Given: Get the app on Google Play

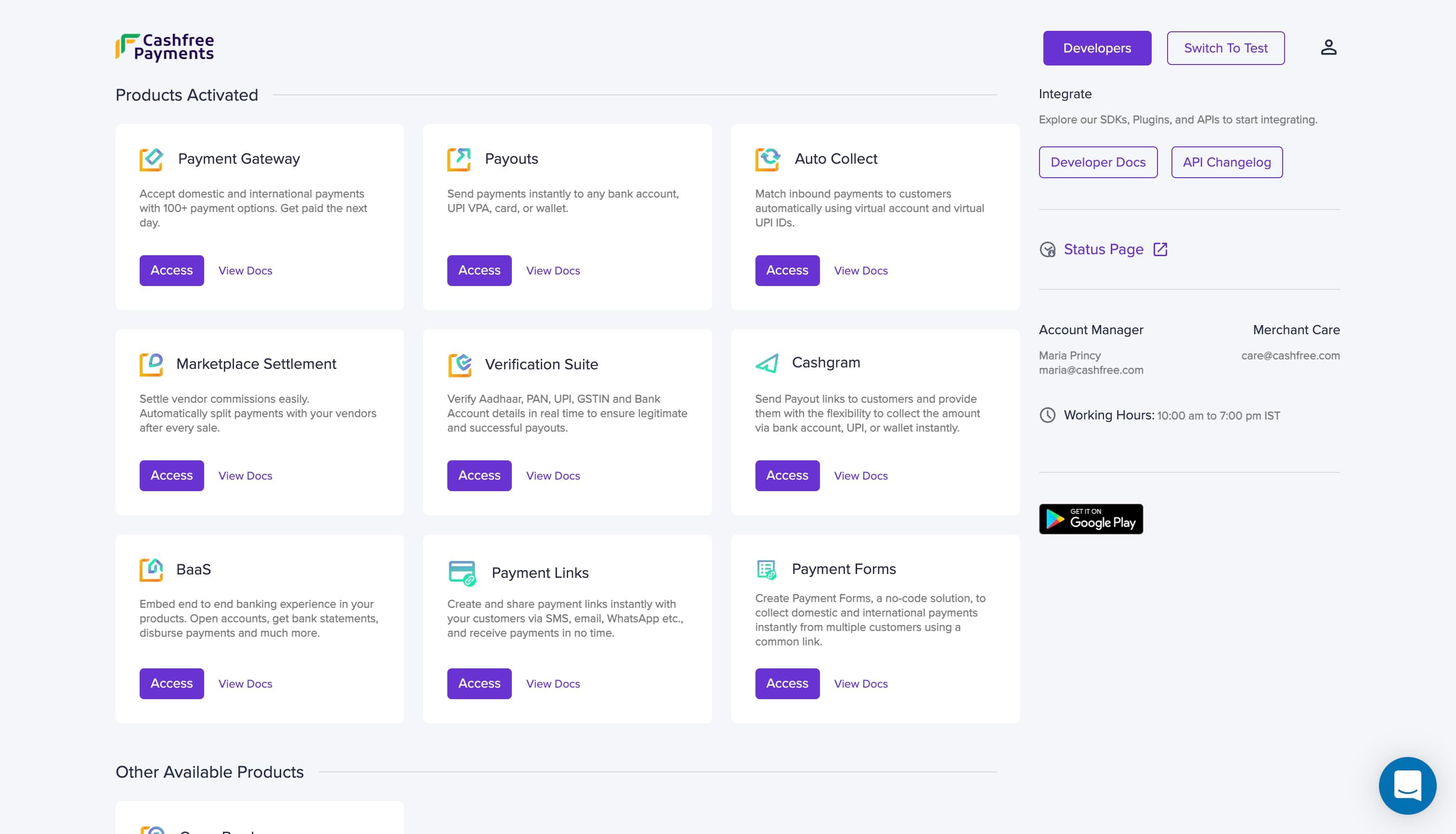Looking at the screenshot, I should coord(1091,519).
